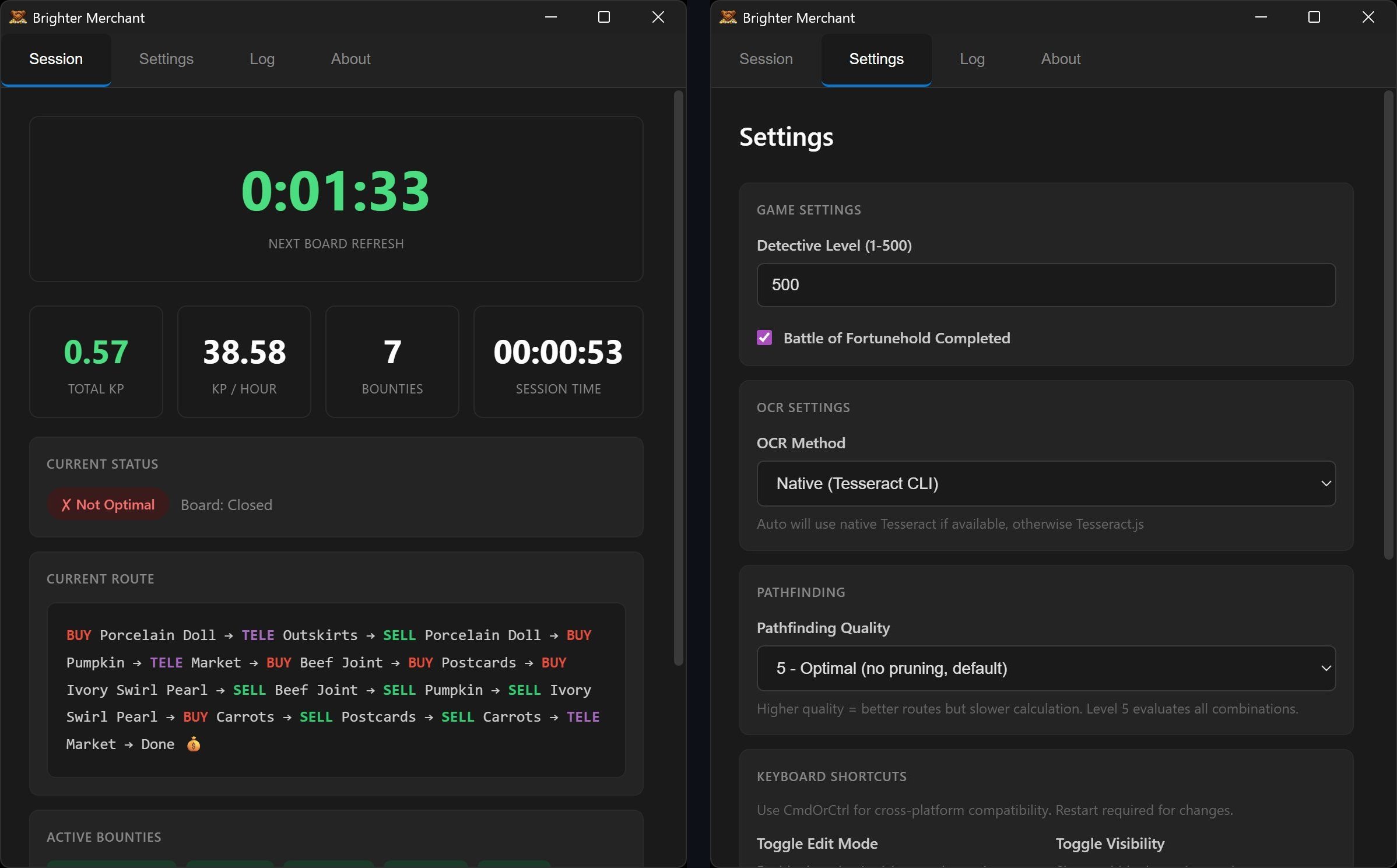The width and height of the screenshot is (1397, 868).
Task: Click the bear app icon in right window title bar
Action: click(x=727, y=17)
